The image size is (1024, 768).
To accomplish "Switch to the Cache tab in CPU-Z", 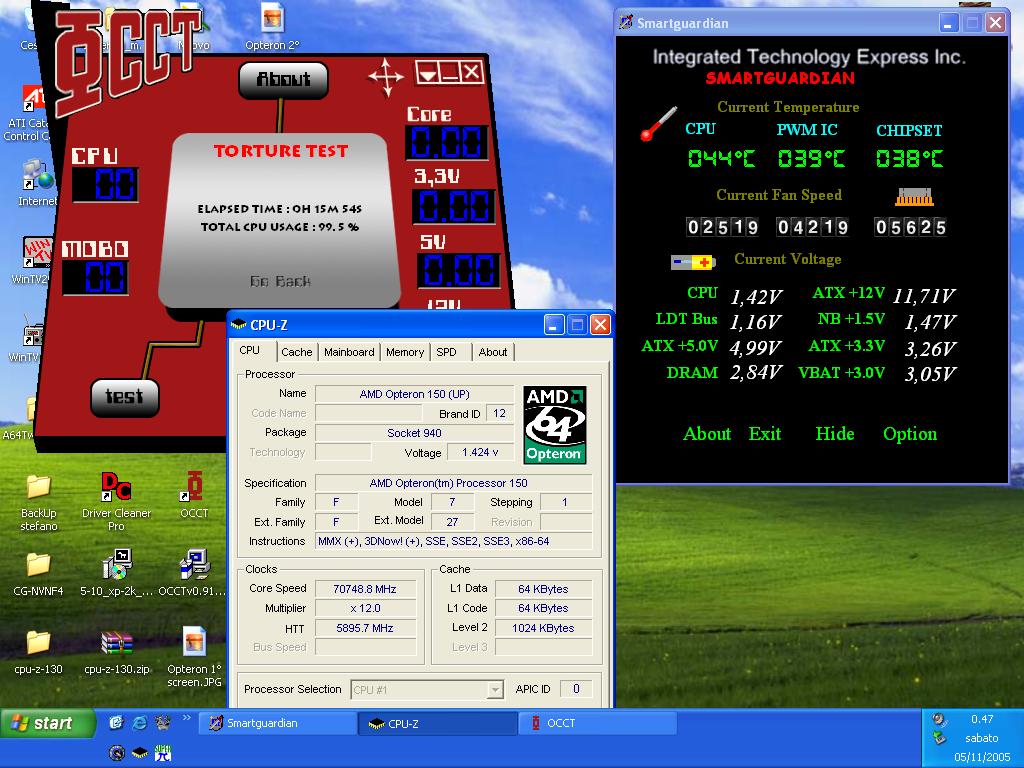I will pos(296,352).
